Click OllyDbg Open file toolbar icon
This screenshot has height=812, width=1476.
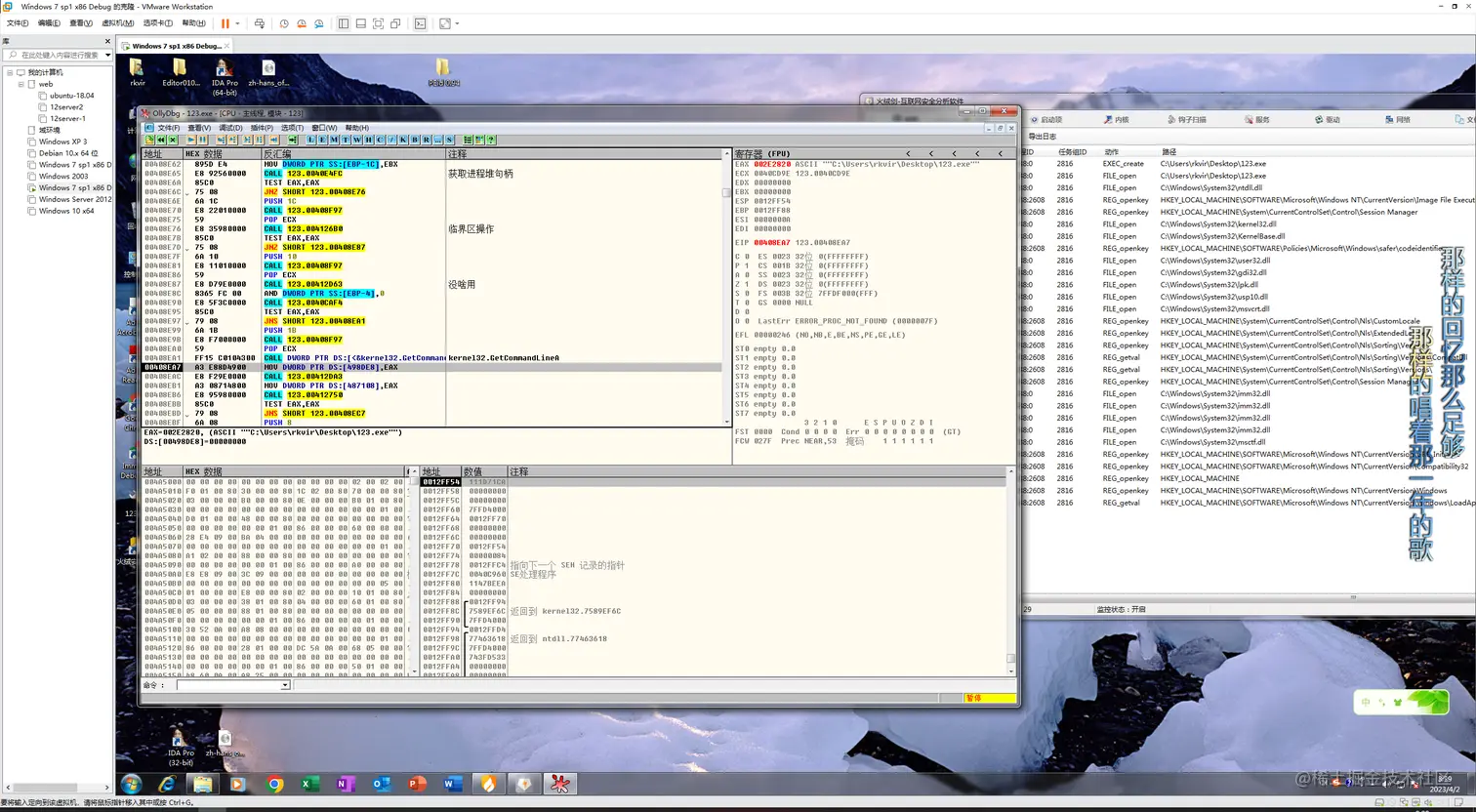(149, 140)
